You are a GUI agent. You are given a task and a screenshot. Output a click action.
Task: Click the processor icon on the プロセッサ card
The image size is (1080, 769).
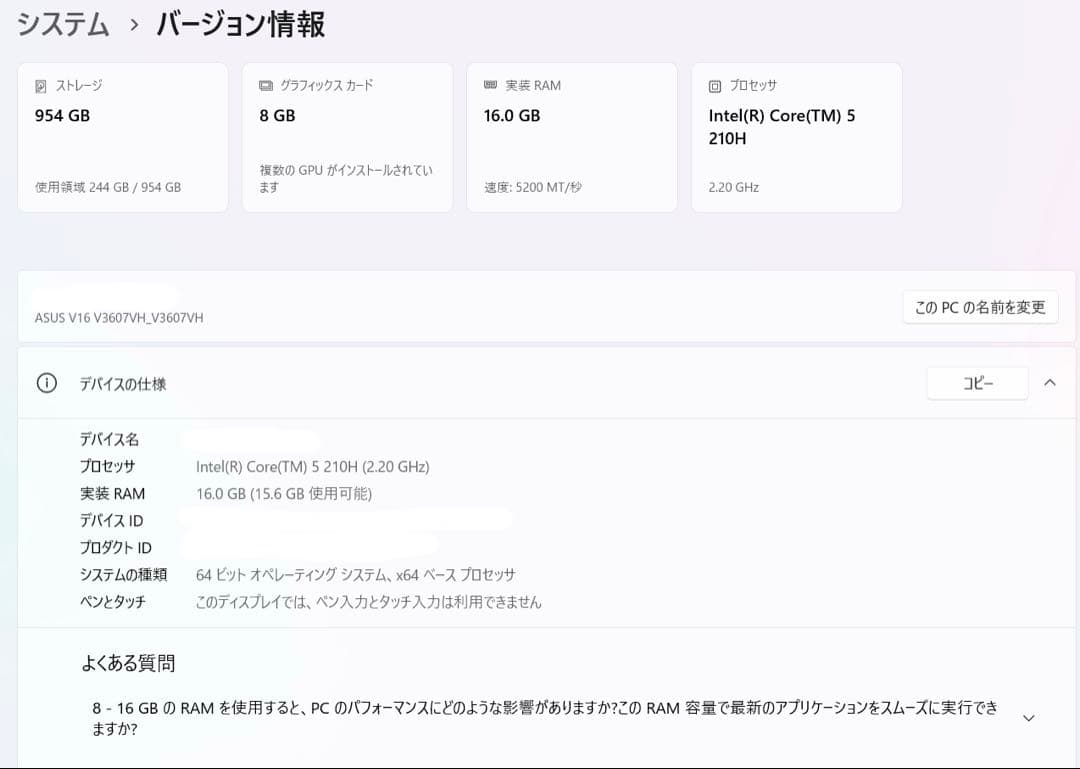tap(713, 85)
